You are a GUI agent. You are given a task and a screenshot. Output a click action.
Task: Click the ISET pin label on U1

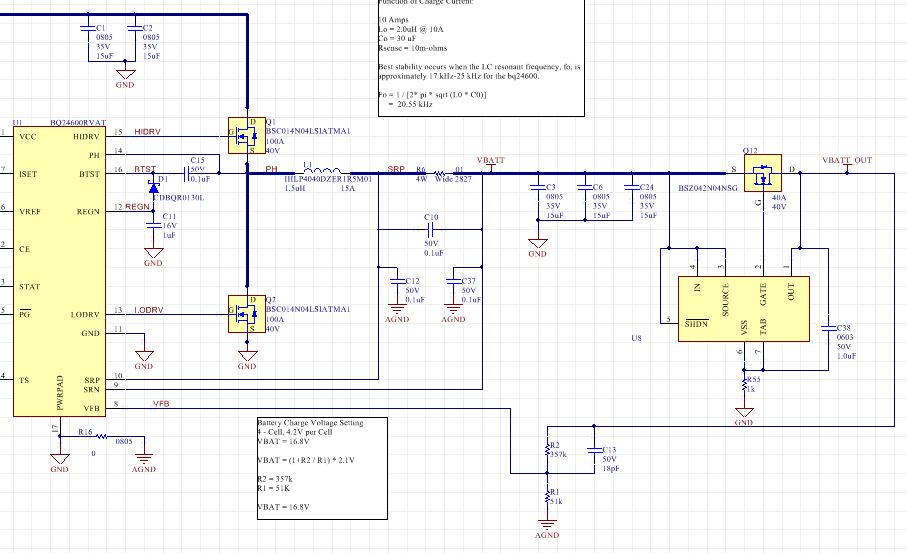coord(28,174)
